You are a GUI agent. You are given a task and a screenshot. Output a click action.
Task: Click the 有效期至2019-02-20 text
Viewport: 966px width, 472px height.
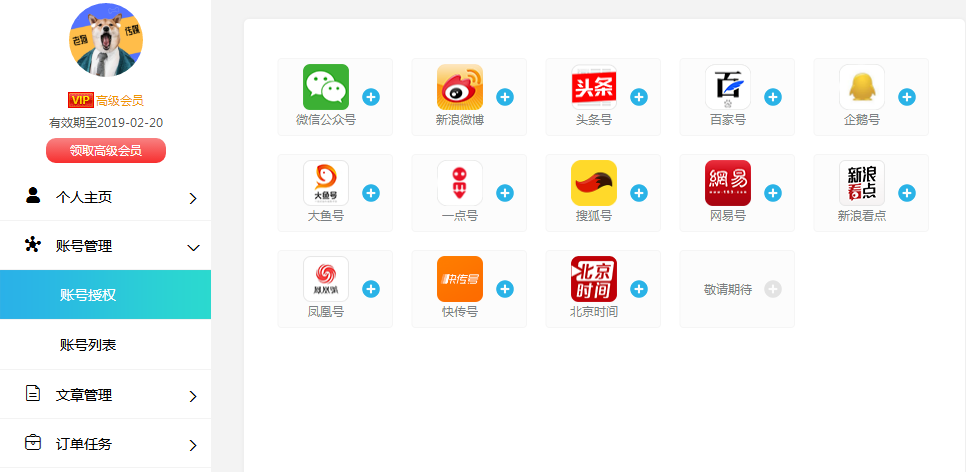click(x=106, y=123)
